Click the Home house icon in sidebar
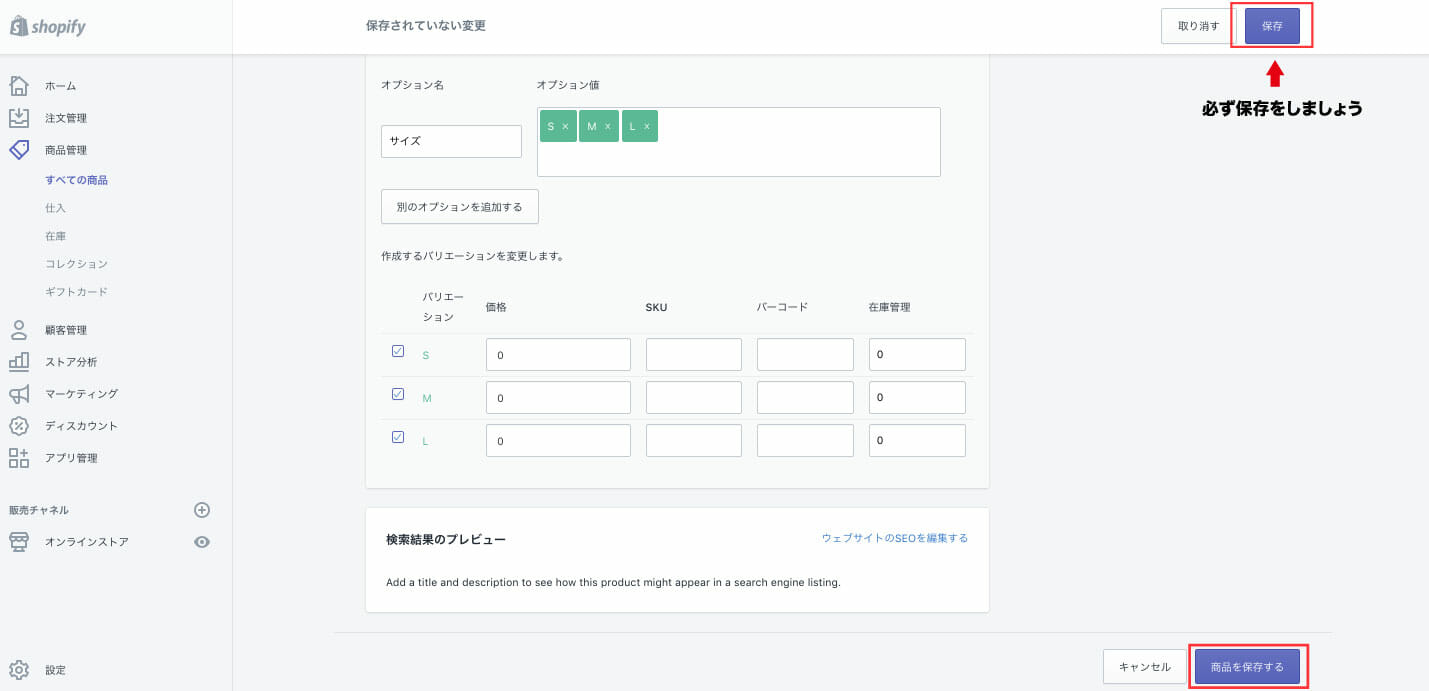The width and height of the screenshot is (1429, 691). pyautogui.click(x=19, y=86)
